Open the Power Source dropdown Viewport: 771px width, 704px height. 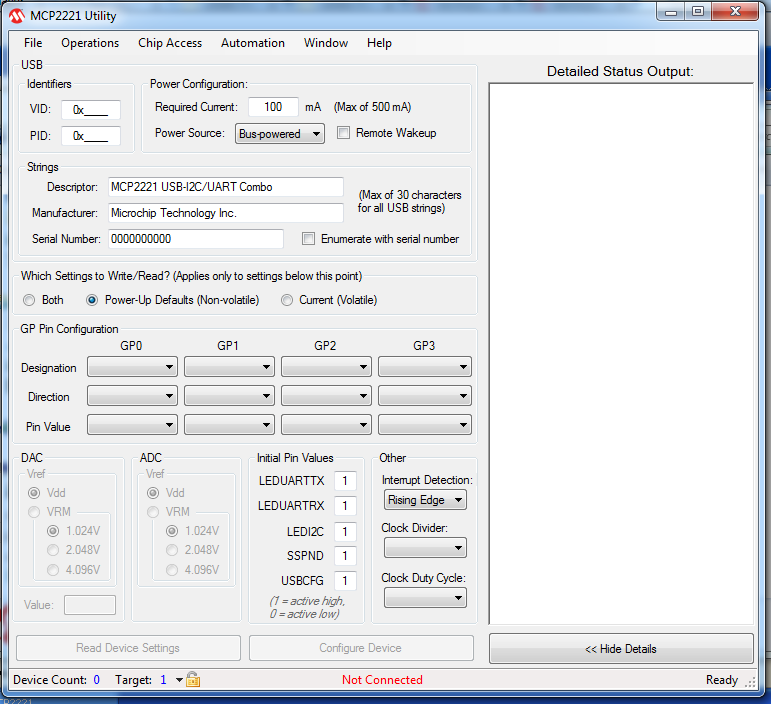(x=280, y=134)
